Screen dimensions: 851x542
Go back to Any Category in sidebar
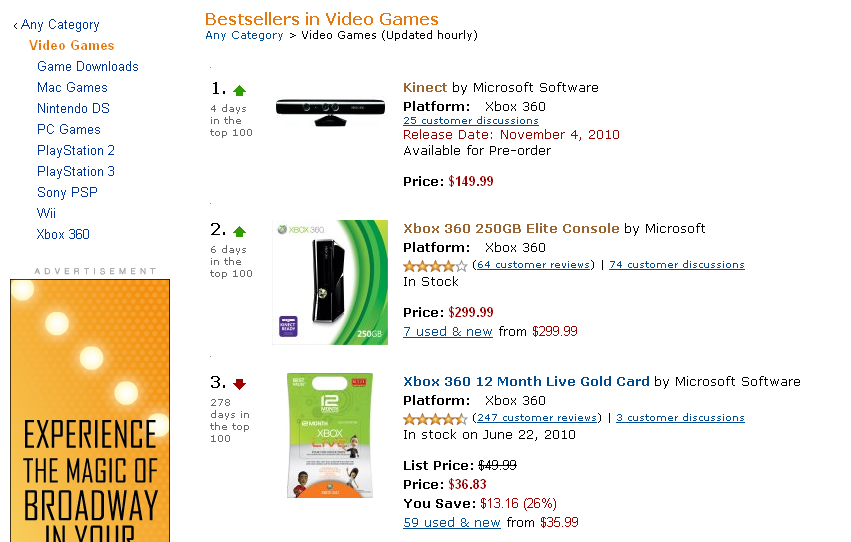click(x=60, y=25)
